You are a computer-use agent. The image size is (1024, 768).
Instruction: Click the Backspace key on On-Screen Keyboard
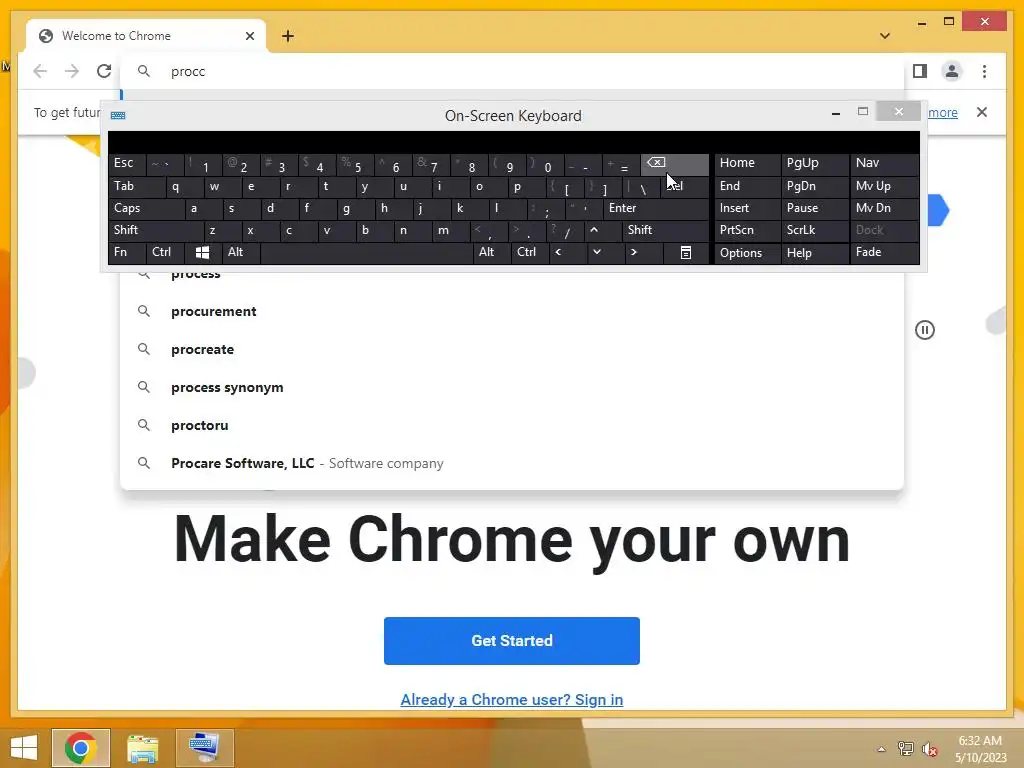[674, 163]
